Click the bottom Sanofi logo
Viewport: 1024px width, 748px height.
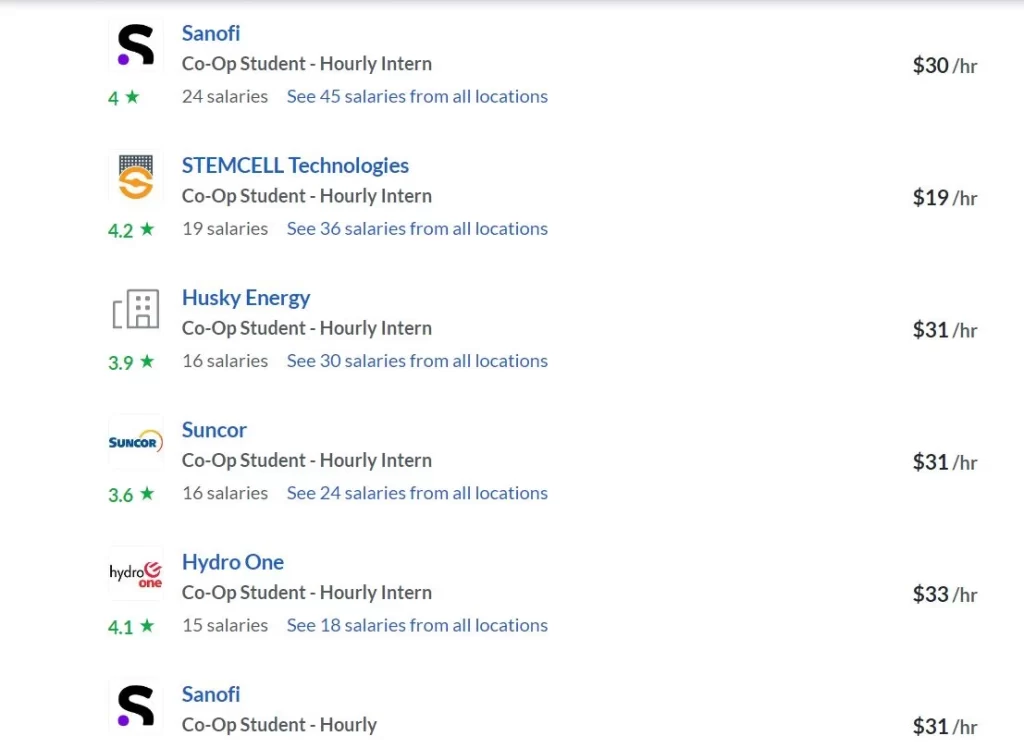point(136,706)
